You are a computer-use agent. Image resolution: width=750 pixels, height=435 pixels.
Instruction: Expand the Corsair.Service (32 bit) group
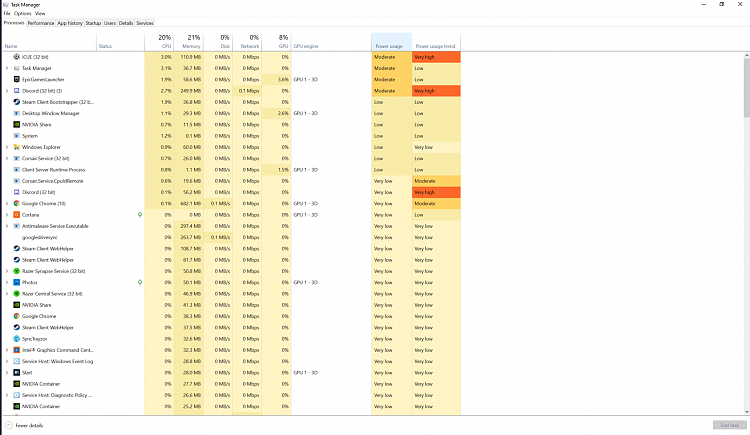pos(7,158)
